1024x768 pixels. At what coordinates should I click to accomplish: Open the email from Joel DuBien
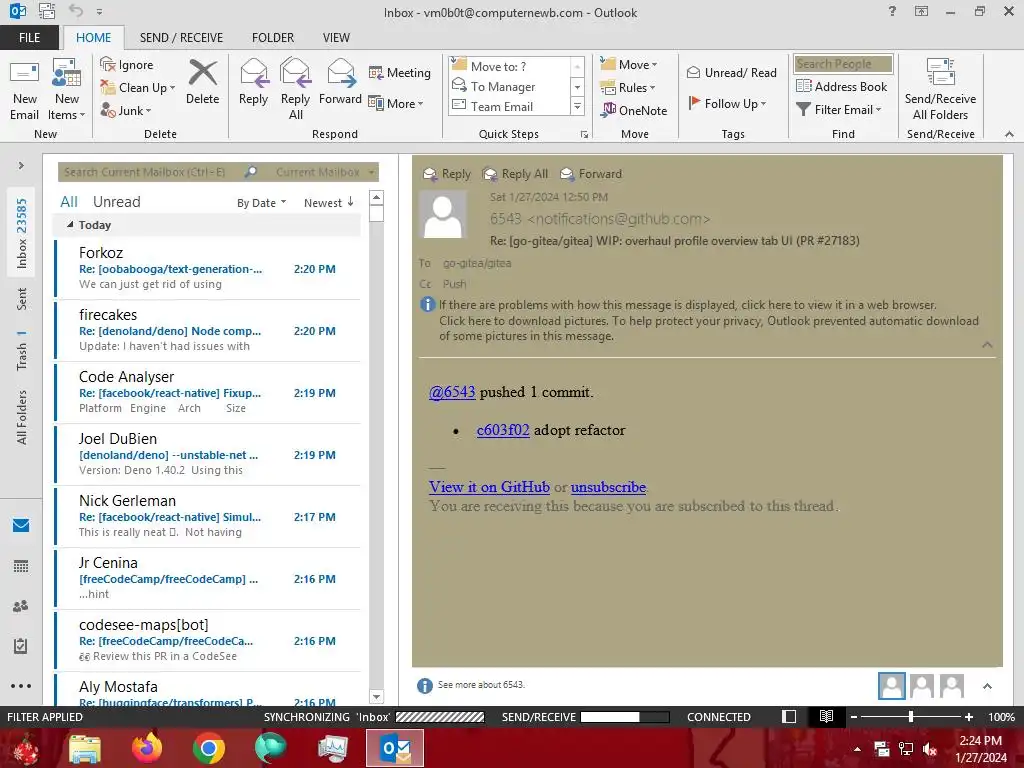(x=208, y=454)
